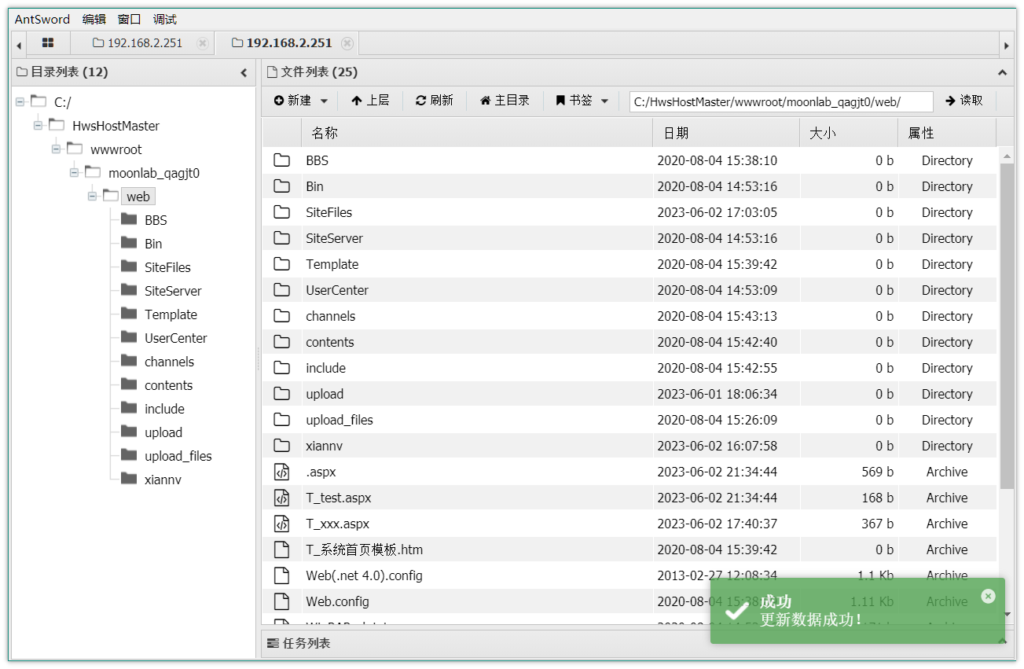Open the 窗口 menu

pos(129,19)
